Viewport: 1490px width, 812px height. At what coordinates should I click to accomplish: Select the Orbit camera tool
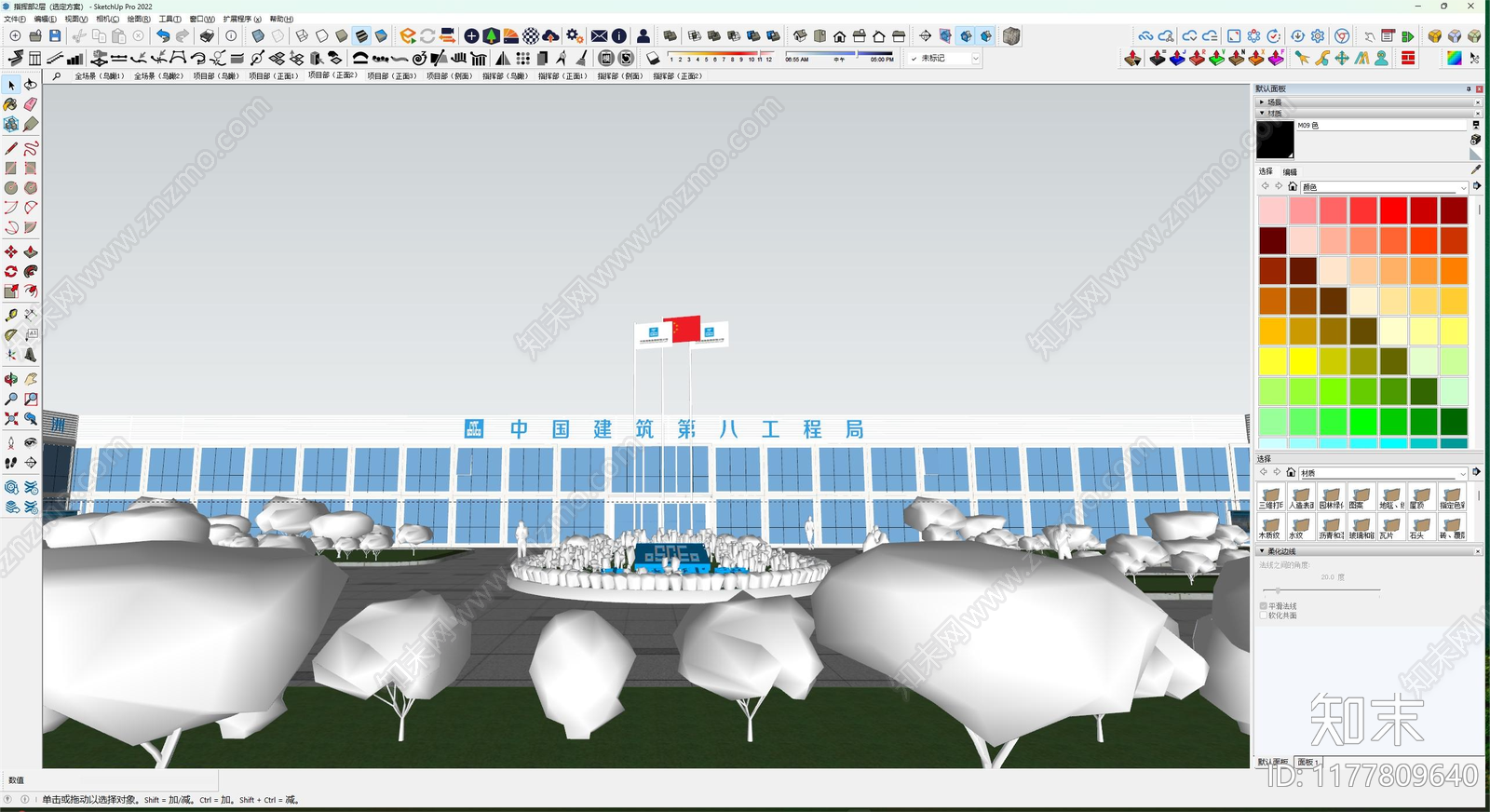tap(11, 379)
